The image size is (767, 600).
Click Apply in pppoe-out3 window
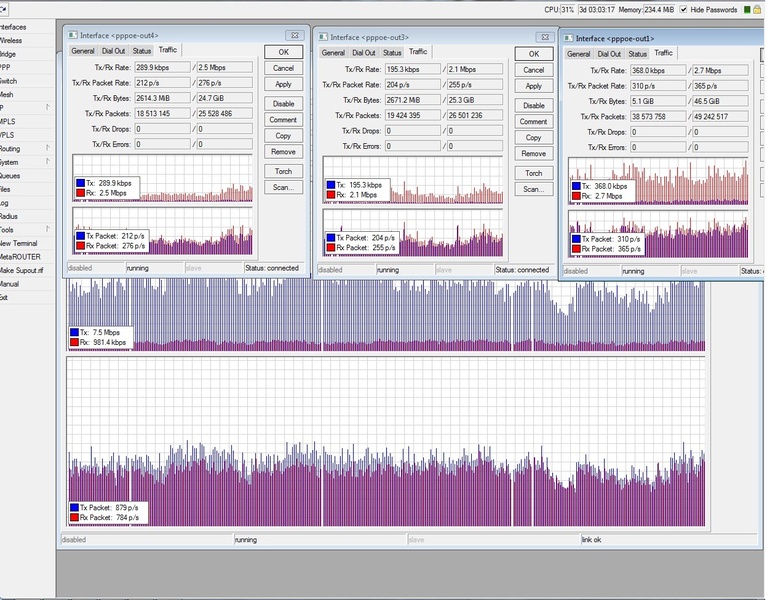534,86
